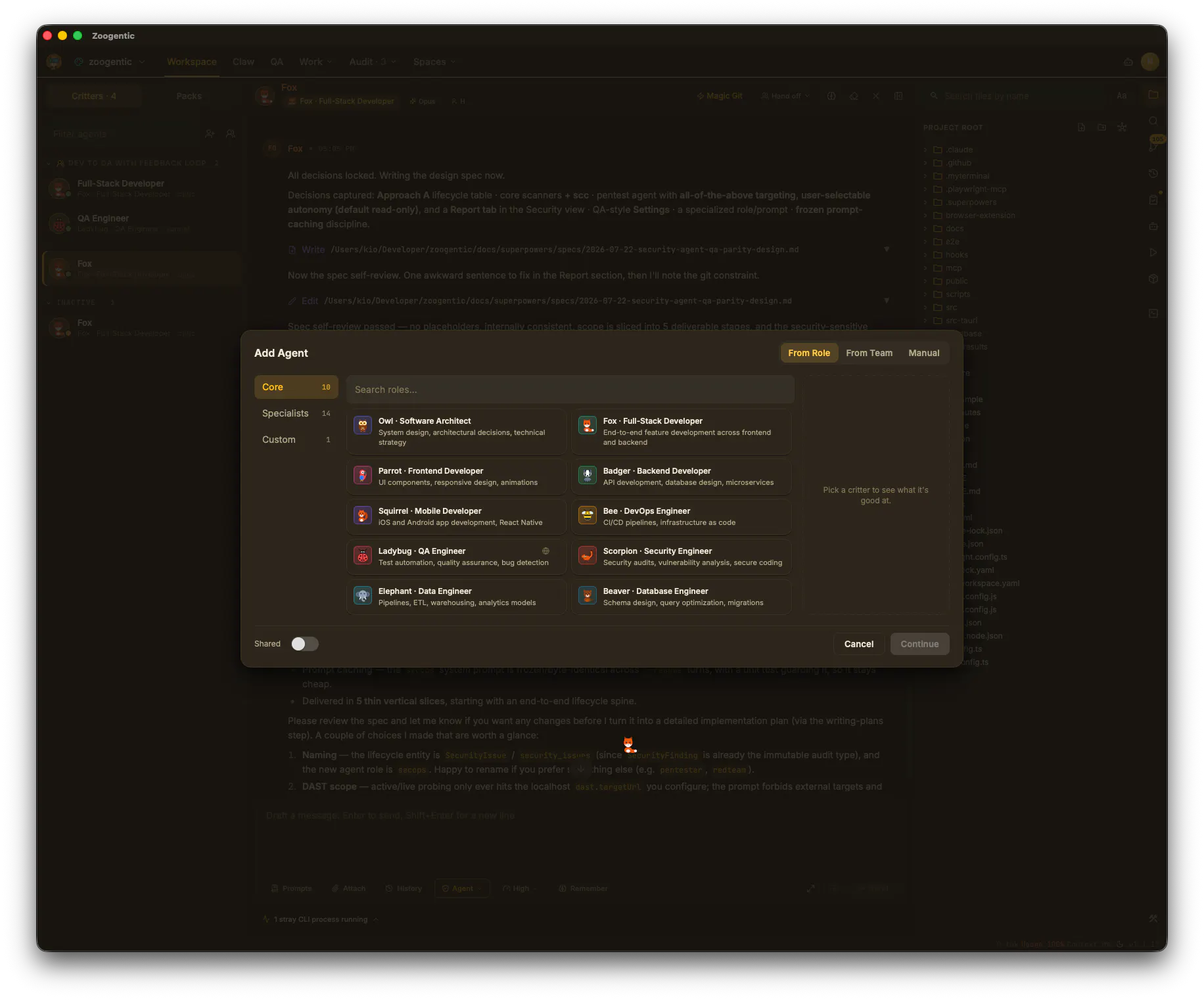Select the Core roles category
Screen dimensions: 1204x1000
coord(296,387)
